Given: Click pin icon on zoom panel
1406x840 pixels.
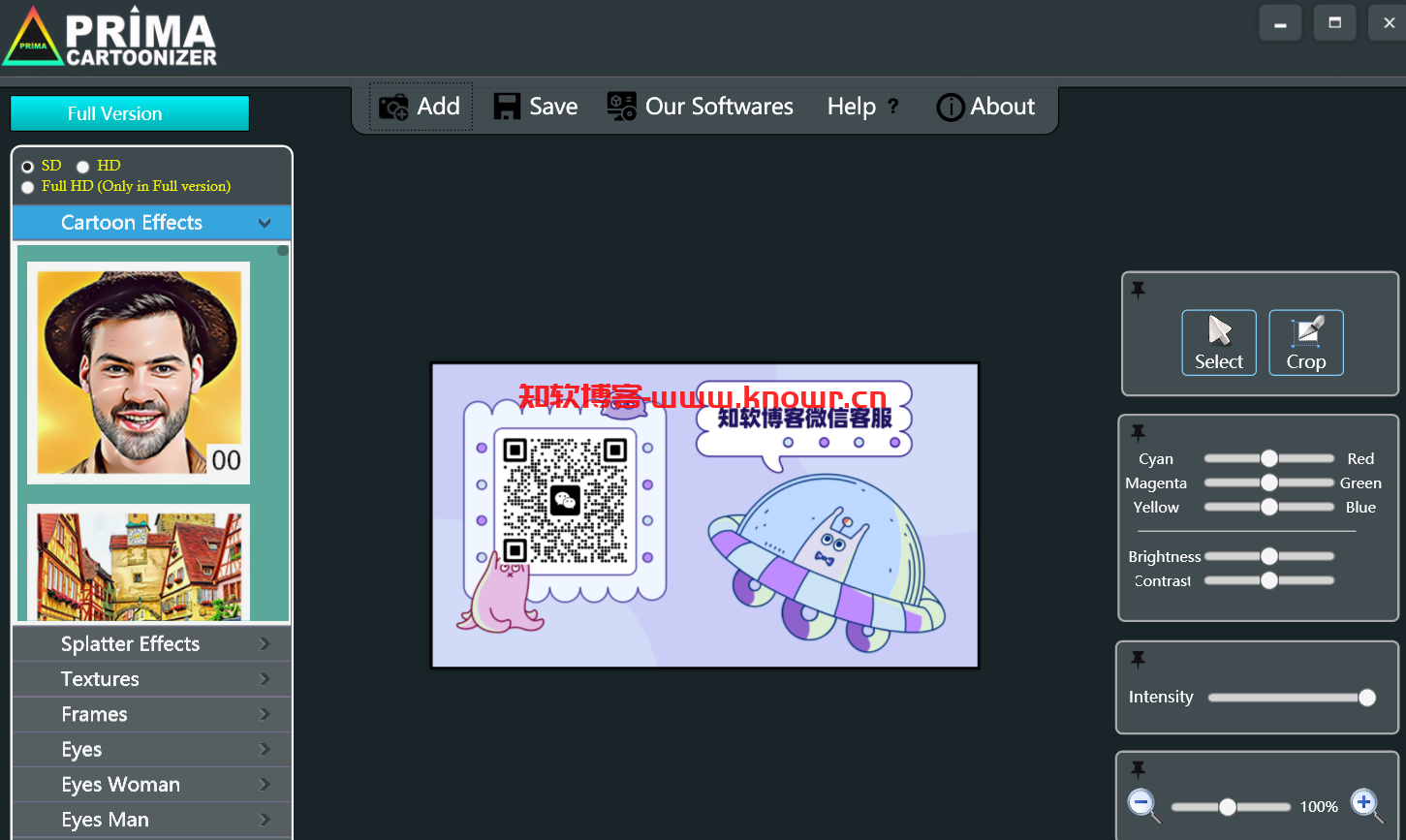Looking at the screenshot, I should point(1138,769).
